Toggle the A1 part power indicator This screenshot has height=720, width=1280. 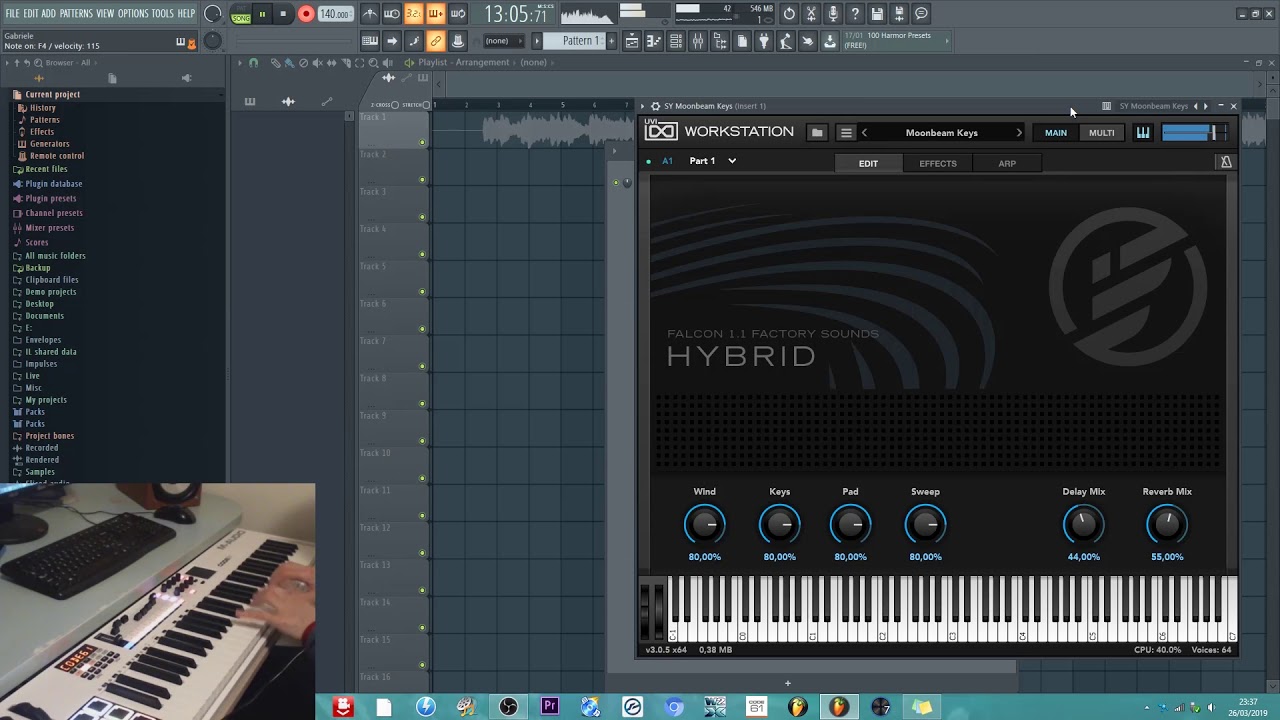click(x=648, y=161)
